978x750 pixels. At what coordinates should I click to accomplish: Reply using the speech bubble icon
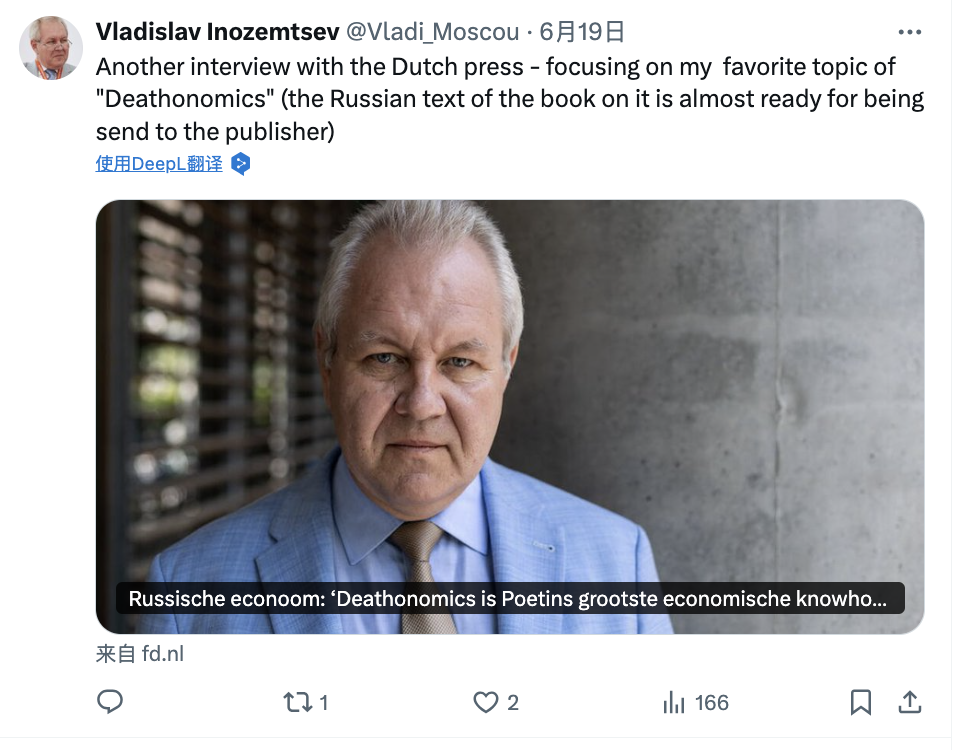pyautogui.click(x=109, y=702)
